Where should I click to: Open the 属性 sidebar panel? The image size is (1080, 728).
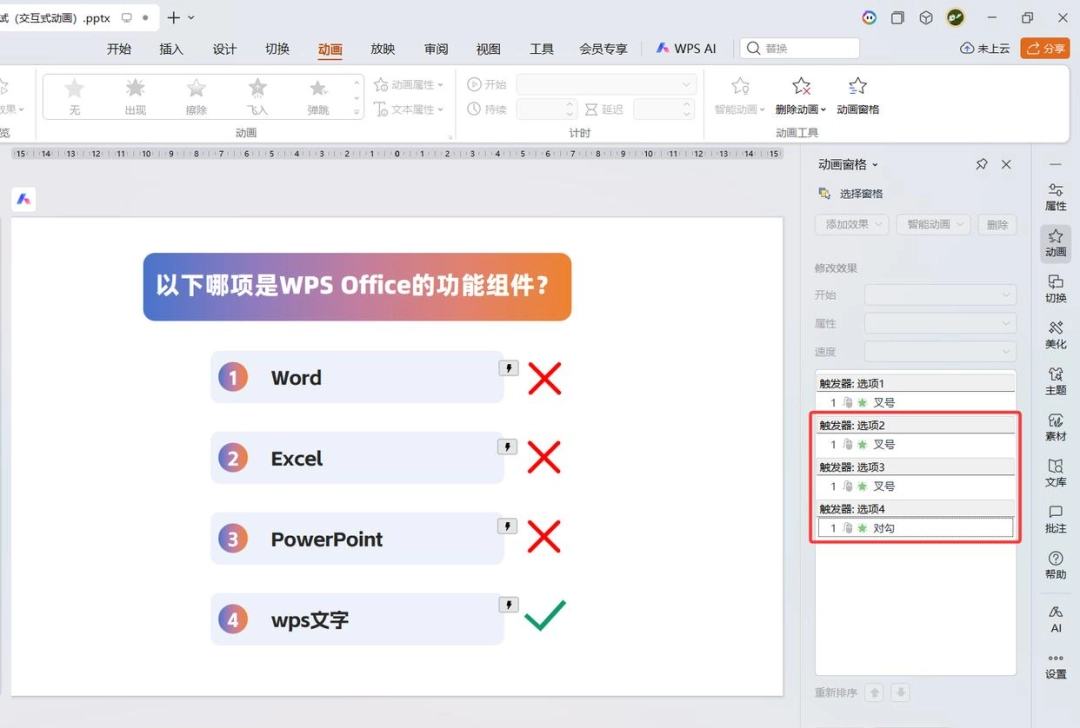click(1055, 197)
